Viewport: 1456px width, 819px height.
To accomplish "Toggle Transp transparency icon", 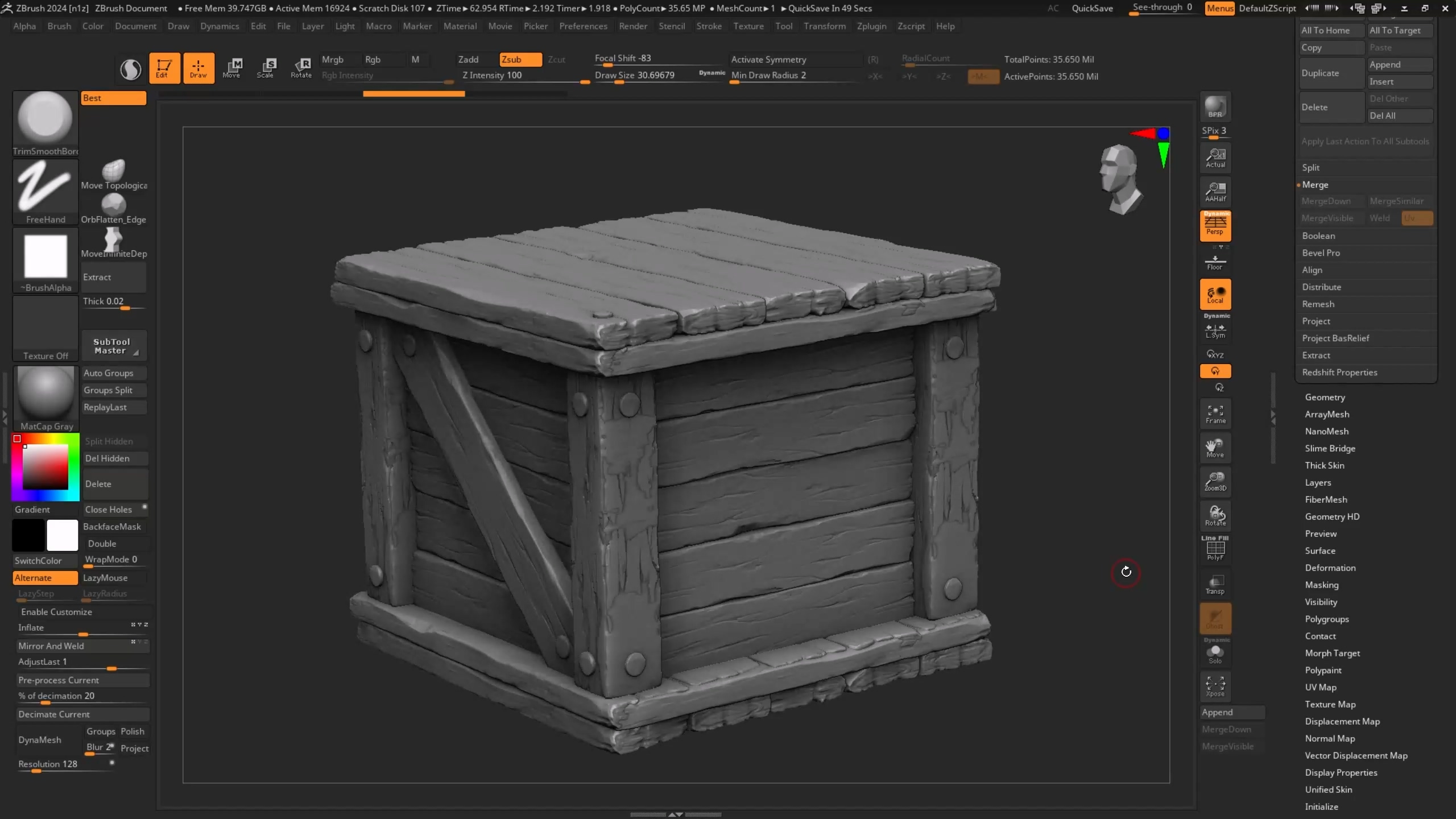I will pos(1215,584).
